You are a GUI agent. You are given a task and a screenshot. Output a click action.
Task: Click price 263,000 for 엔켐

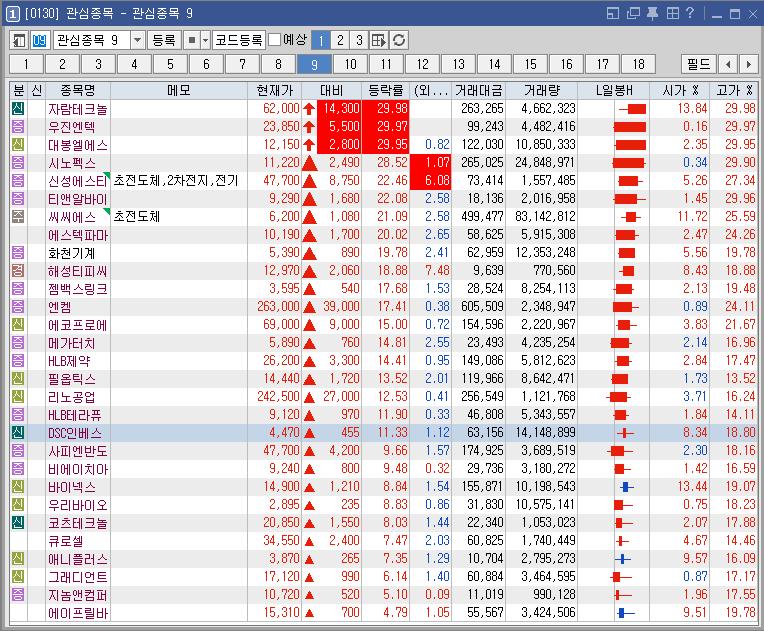click(x=278, y=306)
